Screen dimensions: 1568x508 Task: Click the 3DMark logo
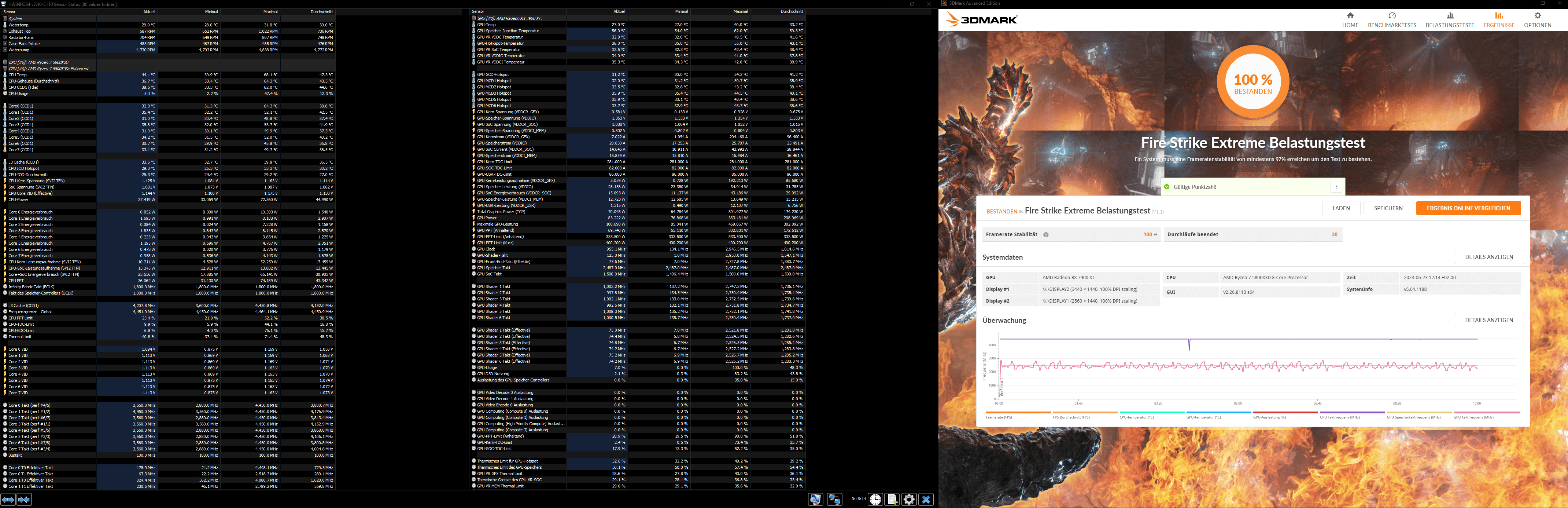(x=981, y=19)
